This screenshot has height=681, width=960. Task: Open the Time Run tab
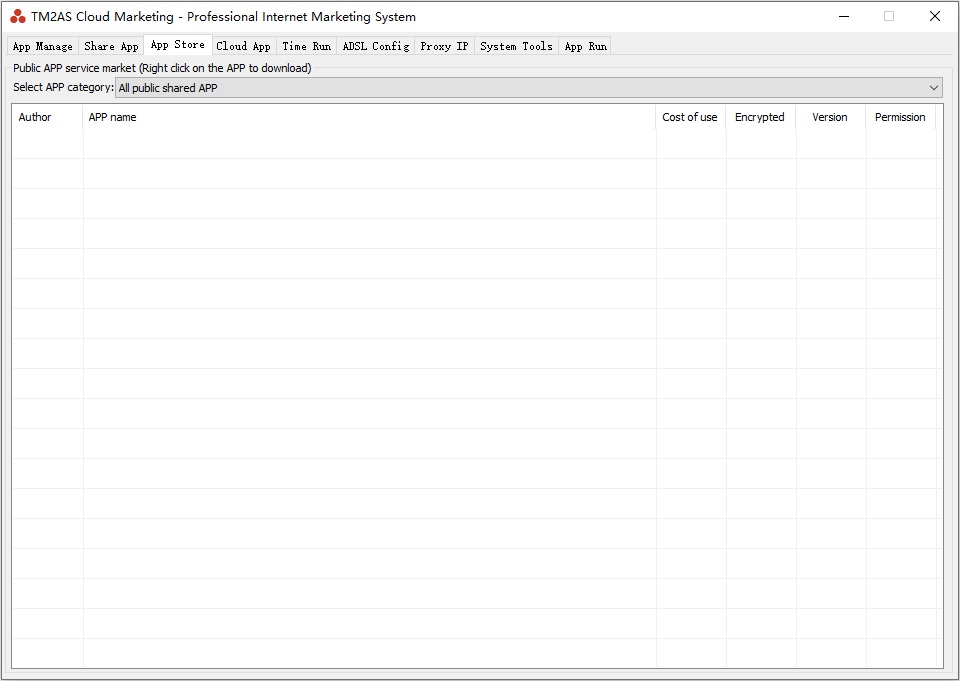[x=306, y=46]
